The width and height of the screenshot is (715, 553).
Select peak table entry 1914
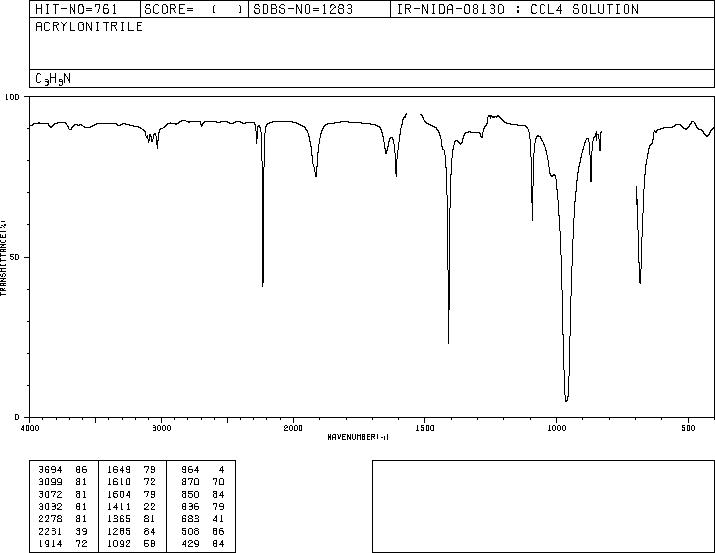[51, 543]
